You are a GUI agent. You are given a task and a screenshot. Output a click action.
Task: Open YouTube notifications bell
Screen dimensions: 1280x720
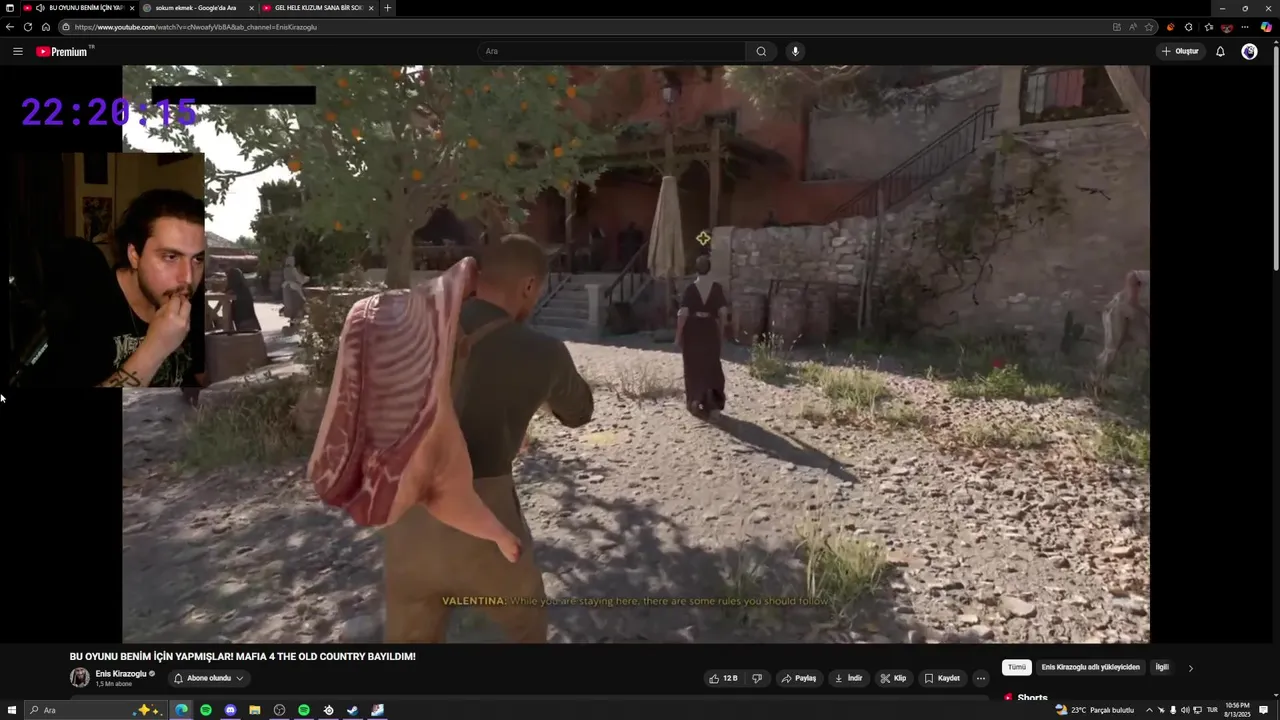[x=1220, y=51]
